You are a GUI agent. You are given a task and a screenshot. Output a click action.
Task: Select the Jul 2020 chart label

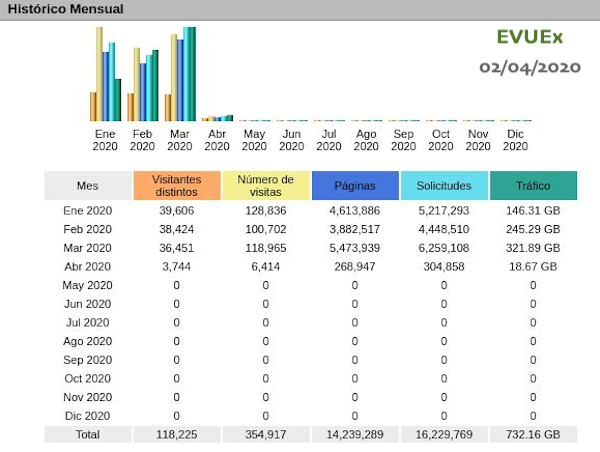(x=329, y=140)
